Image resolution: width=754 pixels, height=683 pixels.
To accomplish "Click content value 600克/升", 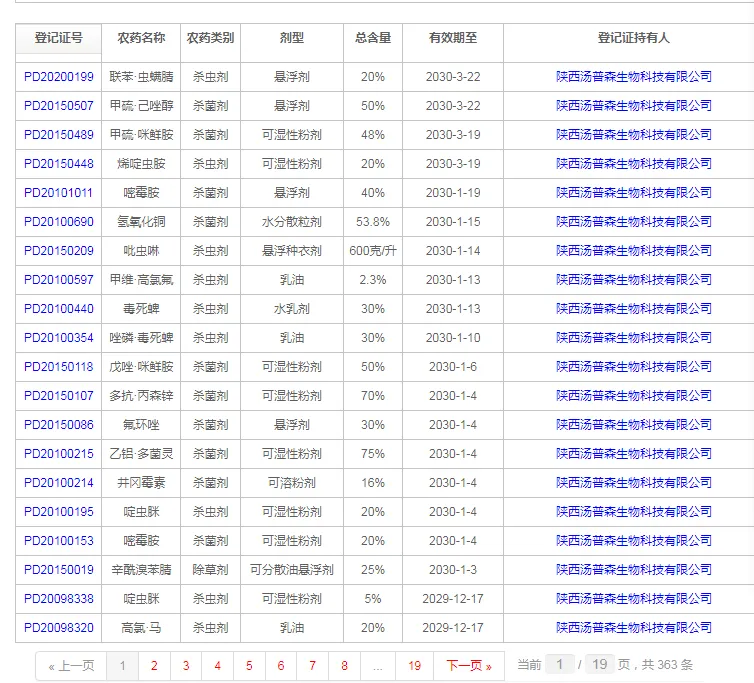I will [x=373, y=251].
